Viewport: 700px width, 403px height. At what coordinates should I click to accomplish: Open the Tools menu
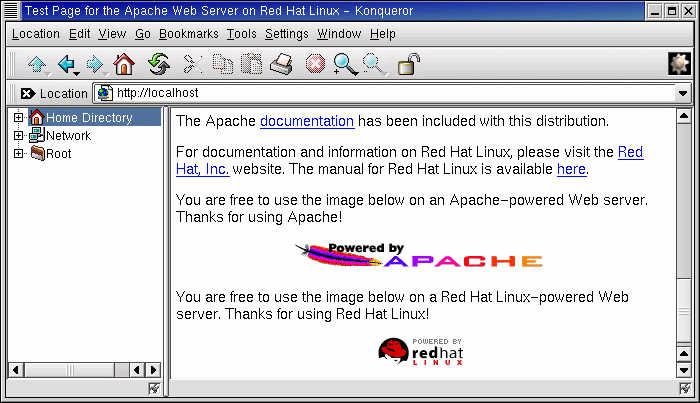[242, 34]
